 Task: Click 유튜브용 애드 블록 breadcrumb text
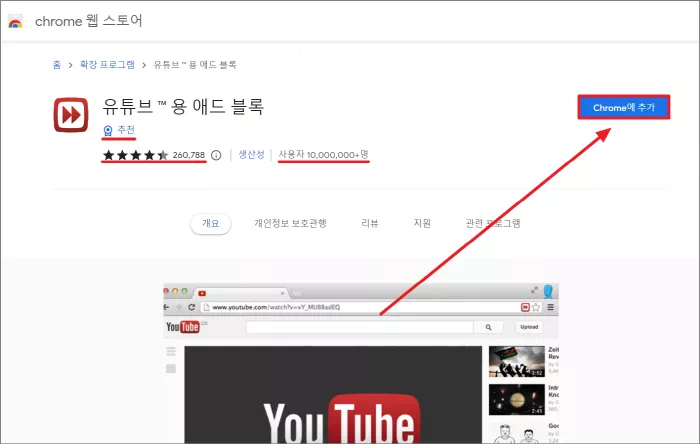(195, 65)
